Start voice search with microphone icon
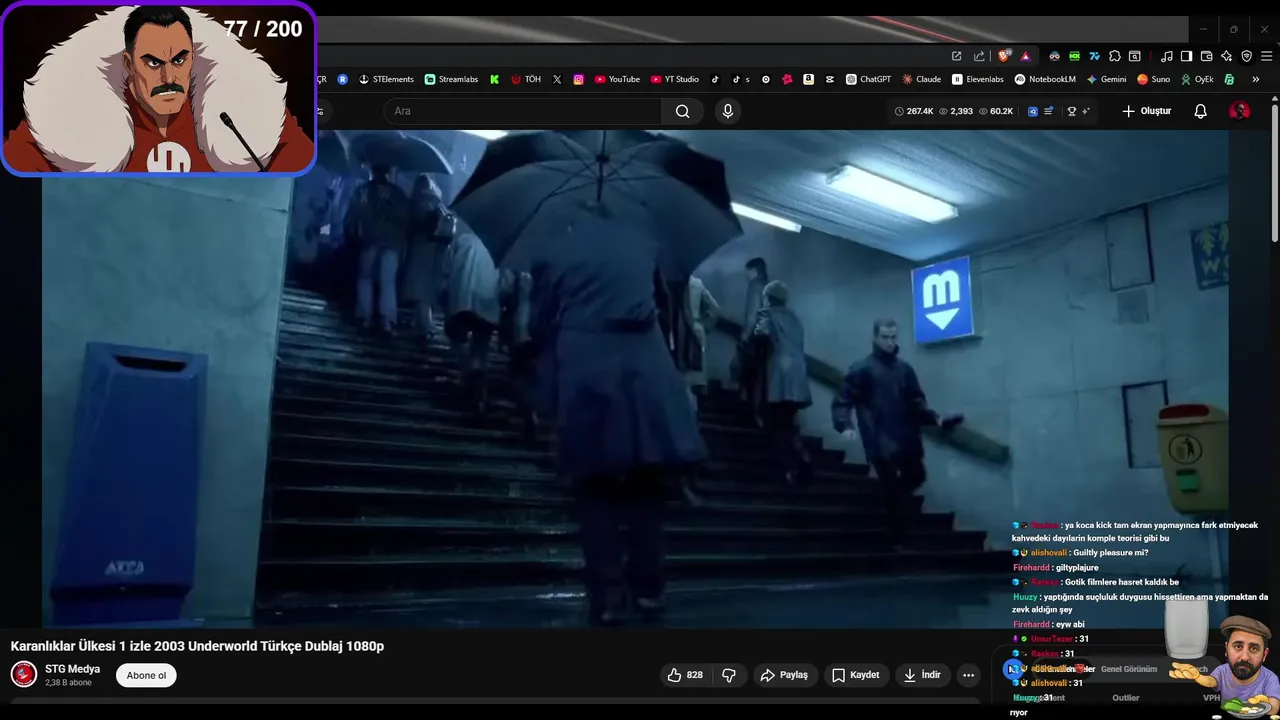This screenshot has width=1280, height=720. coord(728,111)
